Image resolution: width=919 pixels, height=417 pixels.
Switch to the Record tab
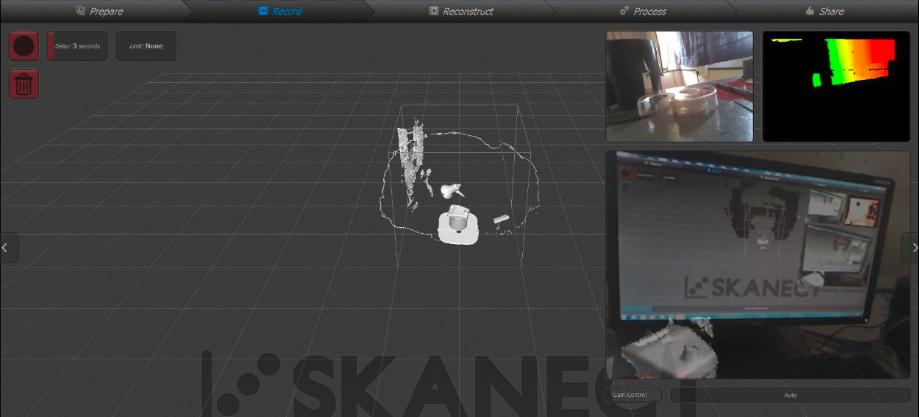tap(280, 11)
